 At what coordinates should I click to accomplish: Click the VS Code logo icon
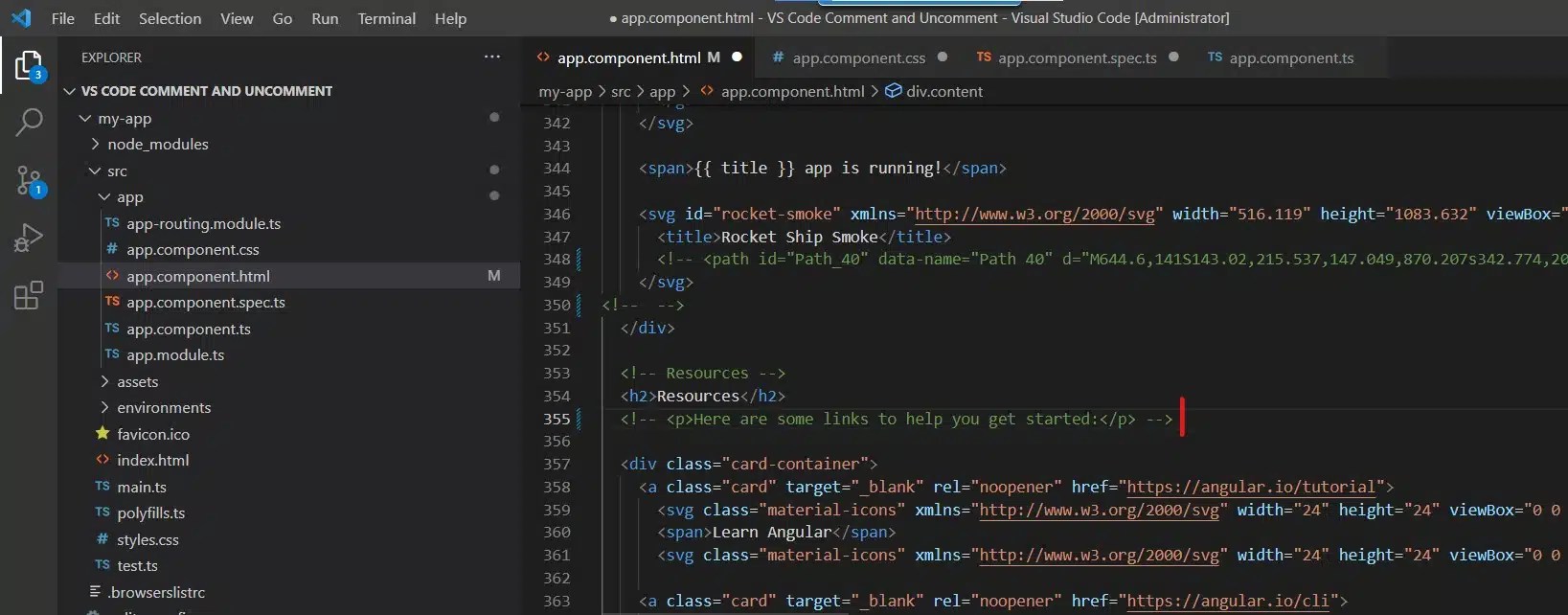[21, 18]
